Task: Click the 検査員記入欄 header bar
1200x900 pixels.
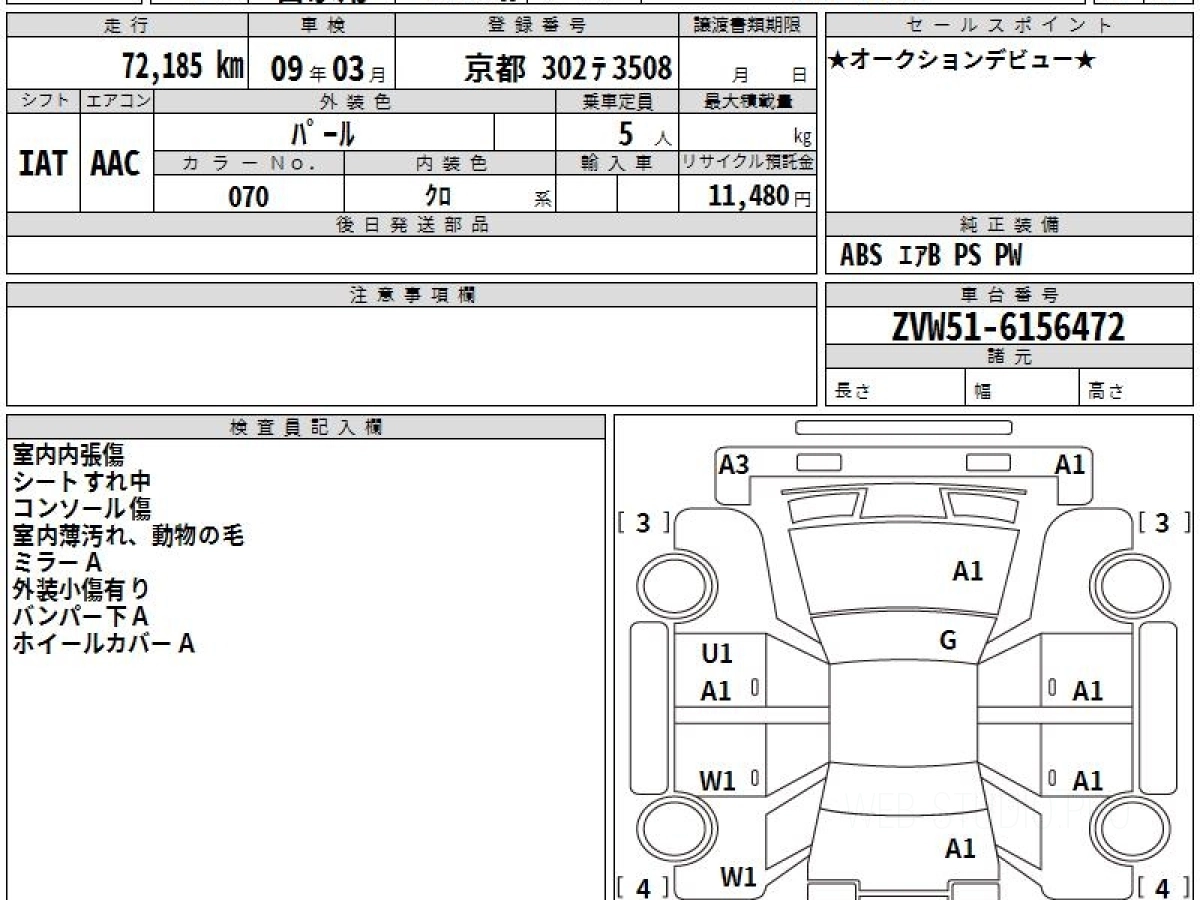Action: point(306,427)
